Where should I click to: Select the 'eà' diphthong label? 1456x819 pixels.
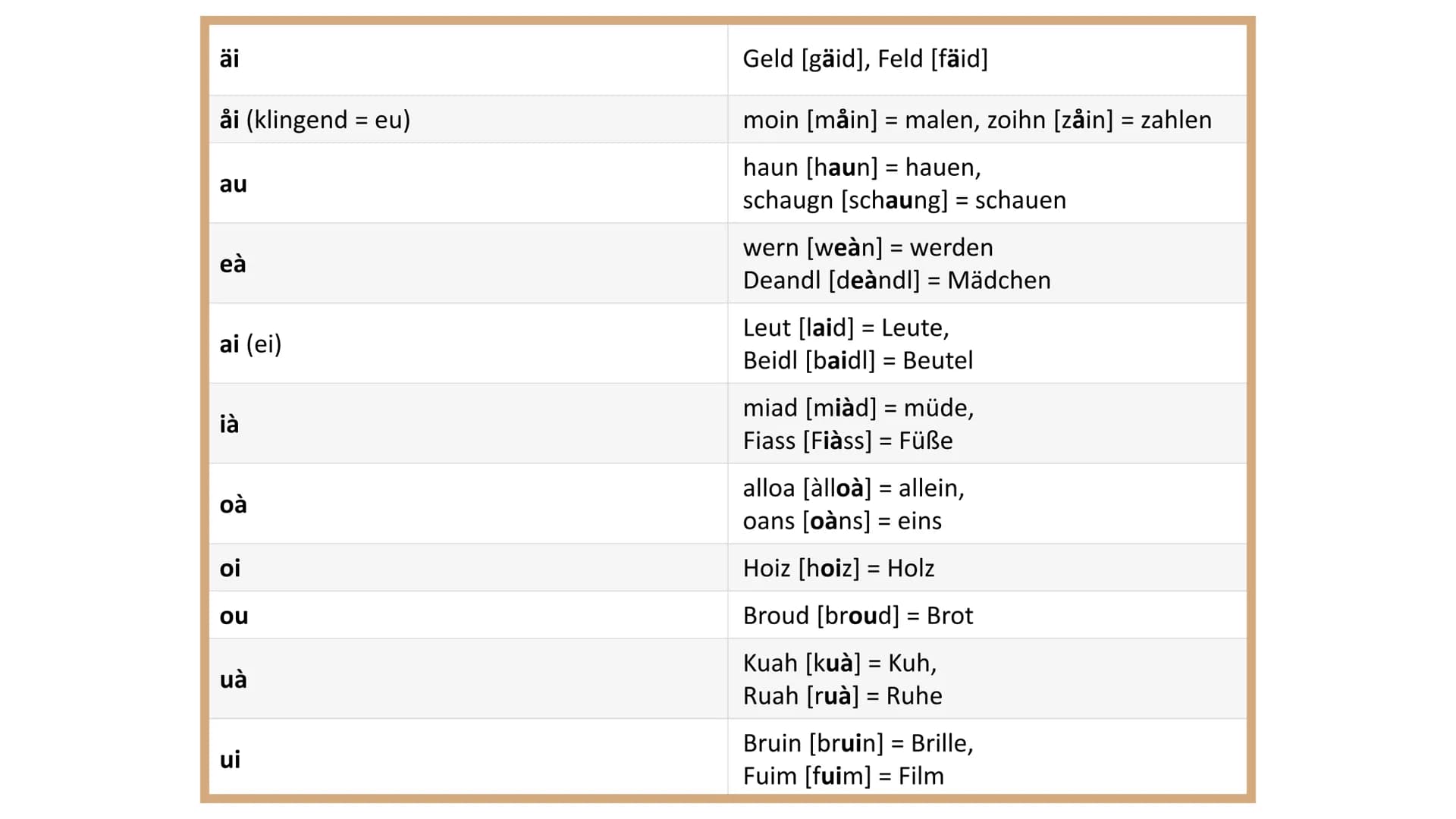point(233,263)
